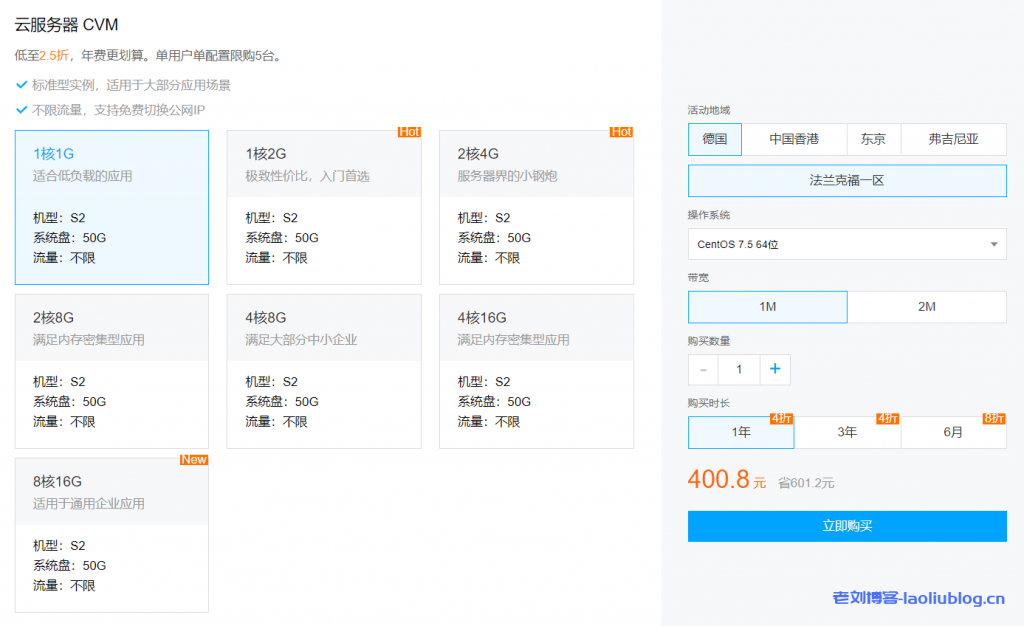Choose the 1核2G Hot configuration card
Image resolution: width=1024 pixels, height=626 pixels.
tap(324, 207)
